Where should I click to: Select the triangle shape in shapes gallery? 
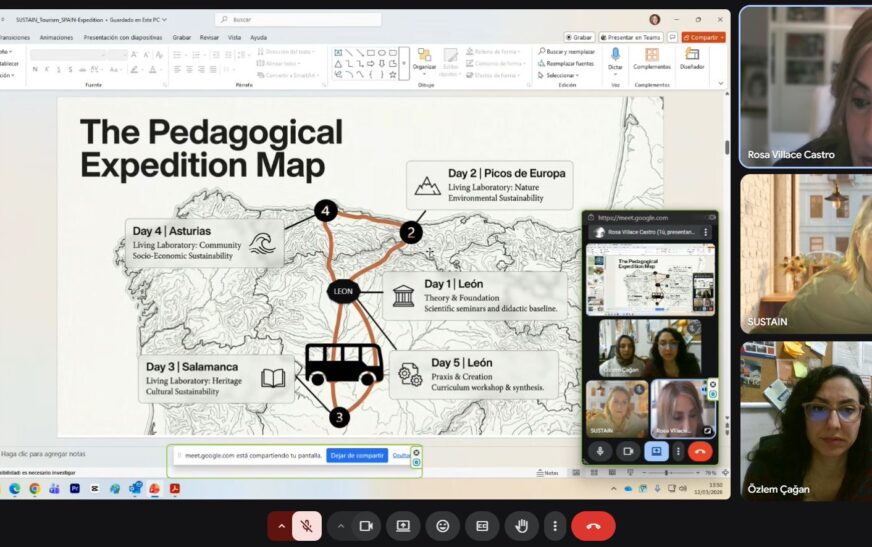338,64
